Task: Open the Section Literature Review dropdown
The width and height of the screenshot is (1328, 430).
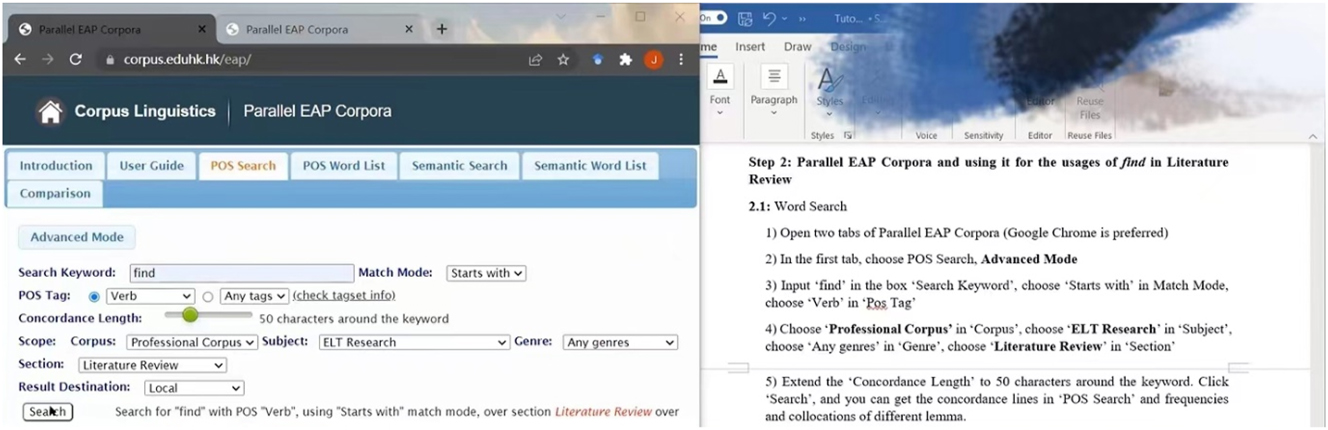Action: [152, 365]
